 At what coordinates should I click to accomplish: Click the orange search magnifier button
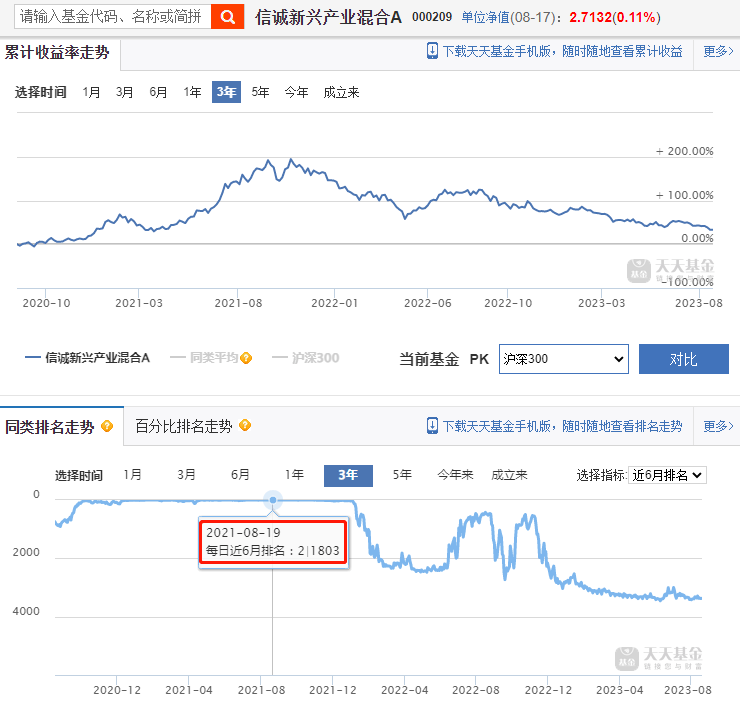pyautogui.click(x=228, y=17)
